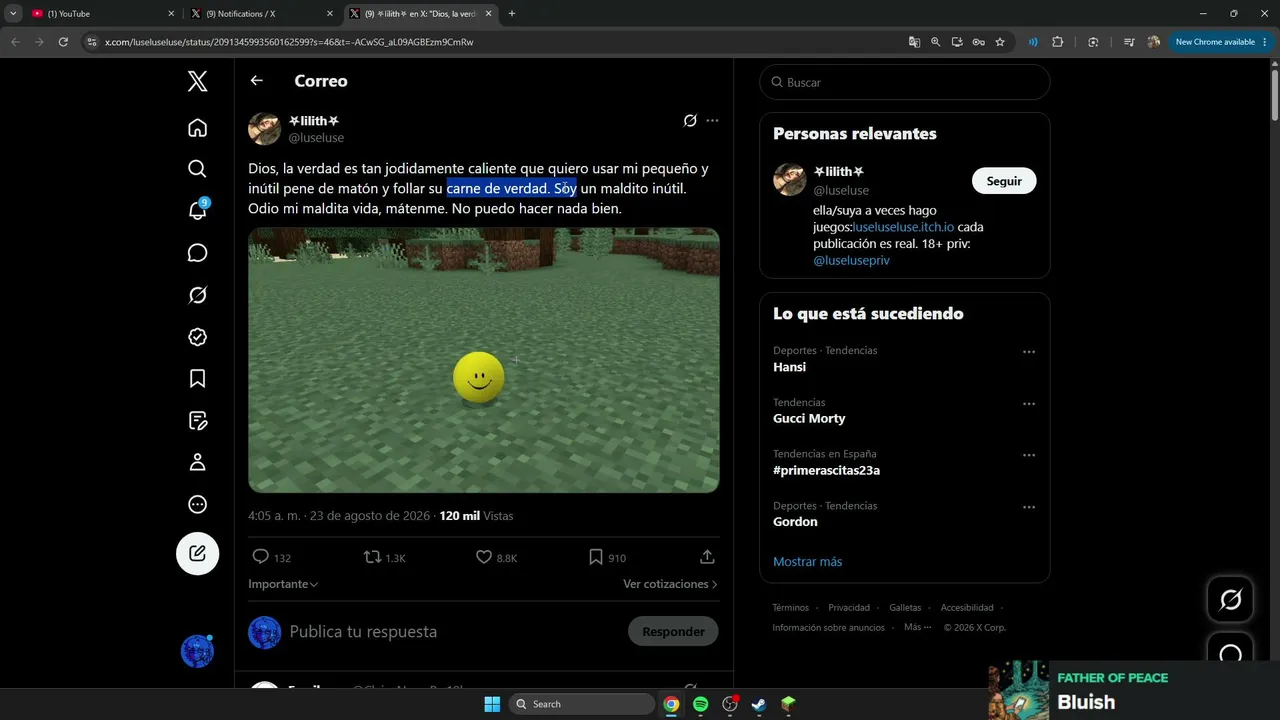Image resolution: width=1280 pixels, height=720 pixels.
Task: Open the Chrome extensions puzzle icon
Action: (x=1058, y=42)
